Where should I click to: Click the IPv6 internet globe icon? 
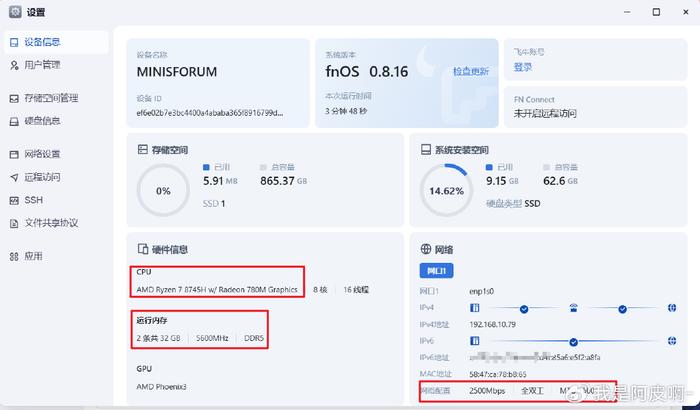point(672,341)
